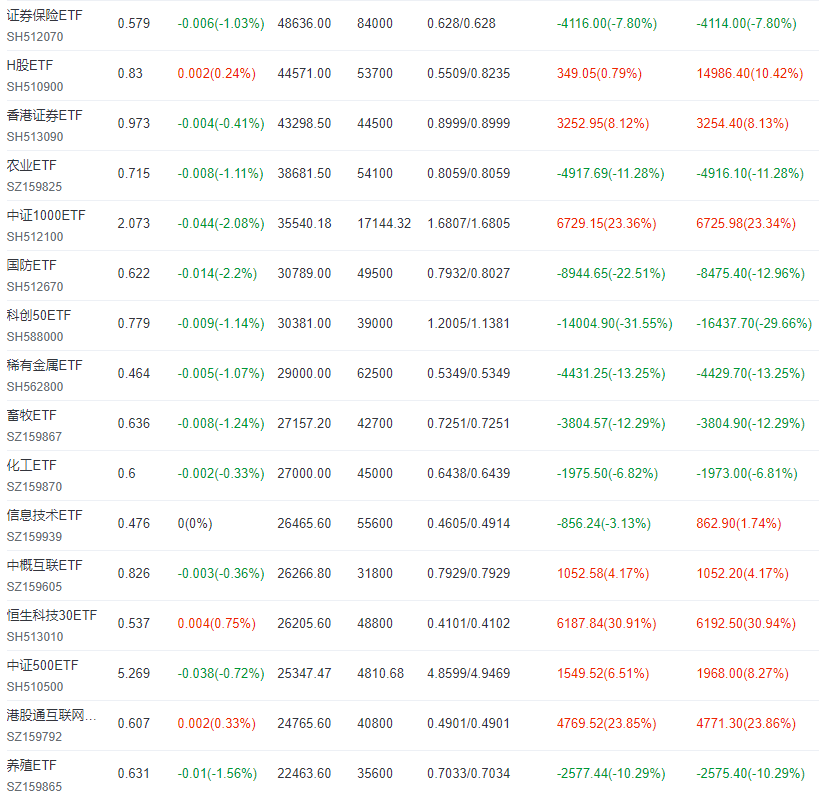Click stock code SZ159792
Image resolution: width=819 pixels, height=798 pixels.
34,737
